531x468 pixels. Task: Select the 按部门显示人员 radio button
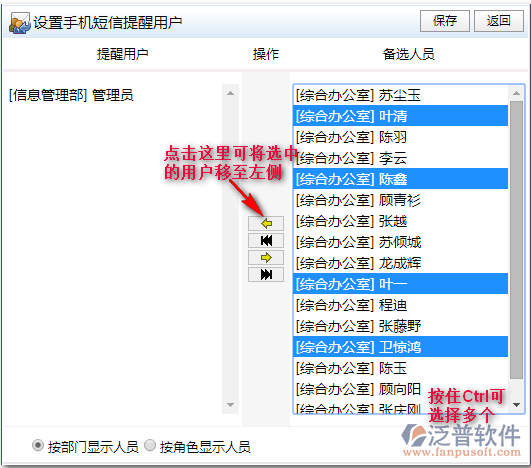(38, 445)
